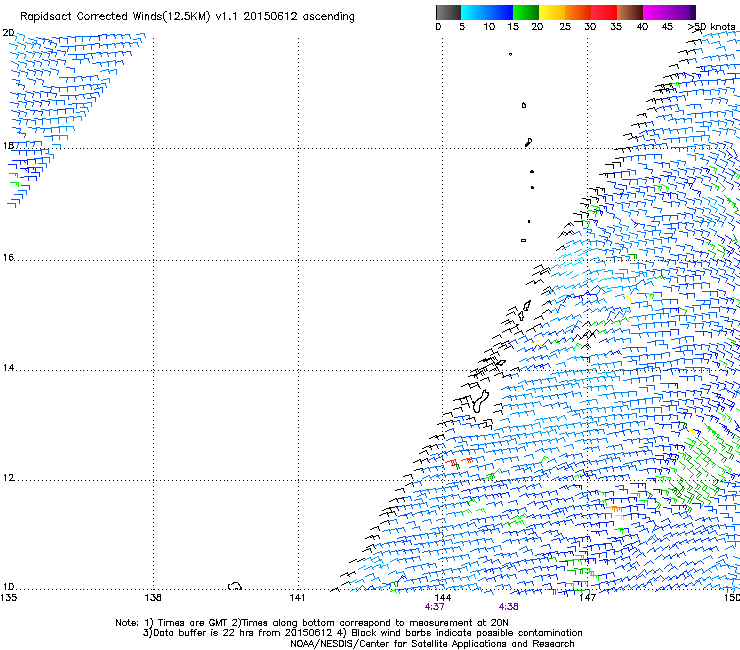This screenshot has height=650, width=740.
Task: Click the latitude label '20' on left axis
Action: click(8, 33)
